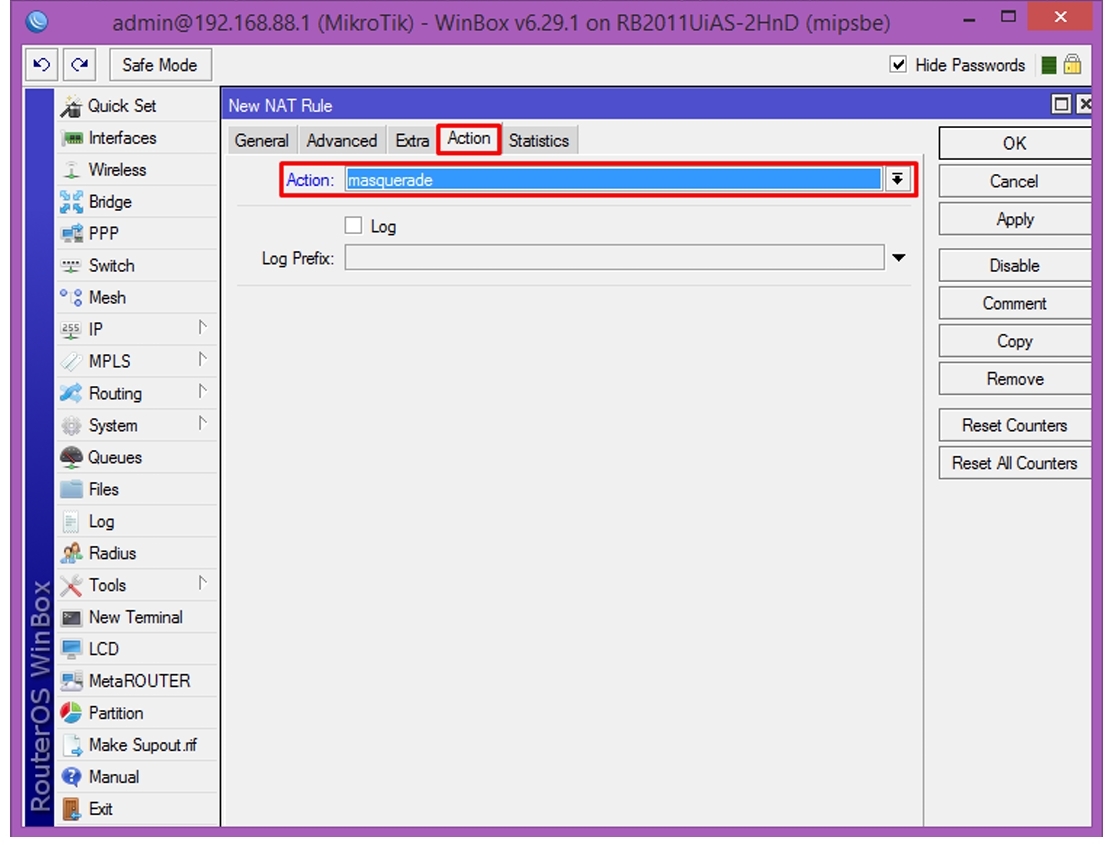
Task: Open the Action dropdown arrow
Action: click(897, 180)
